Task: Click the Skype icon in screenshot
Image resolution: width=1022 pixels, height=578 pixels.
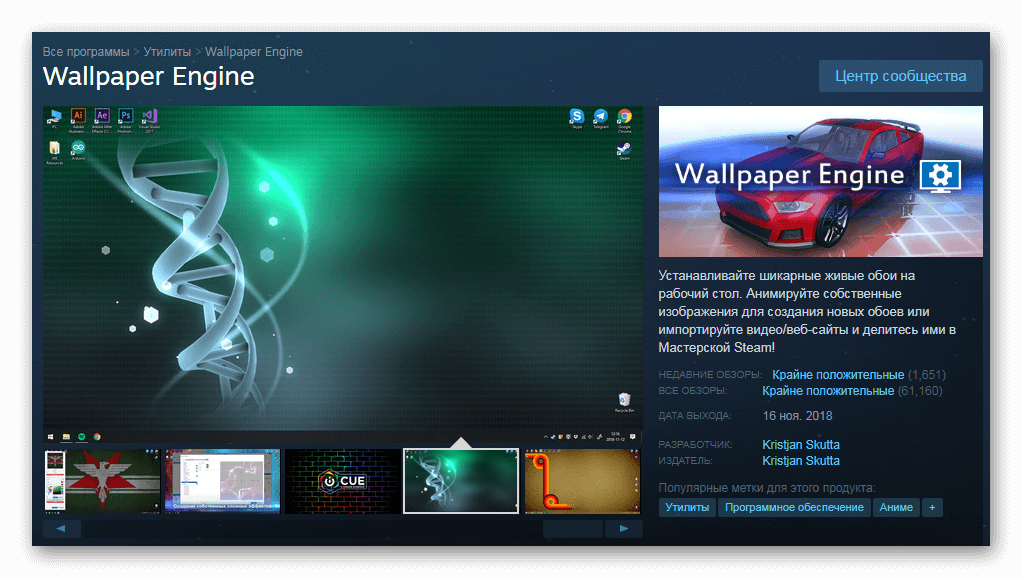Action: click(x=577, y=118)
